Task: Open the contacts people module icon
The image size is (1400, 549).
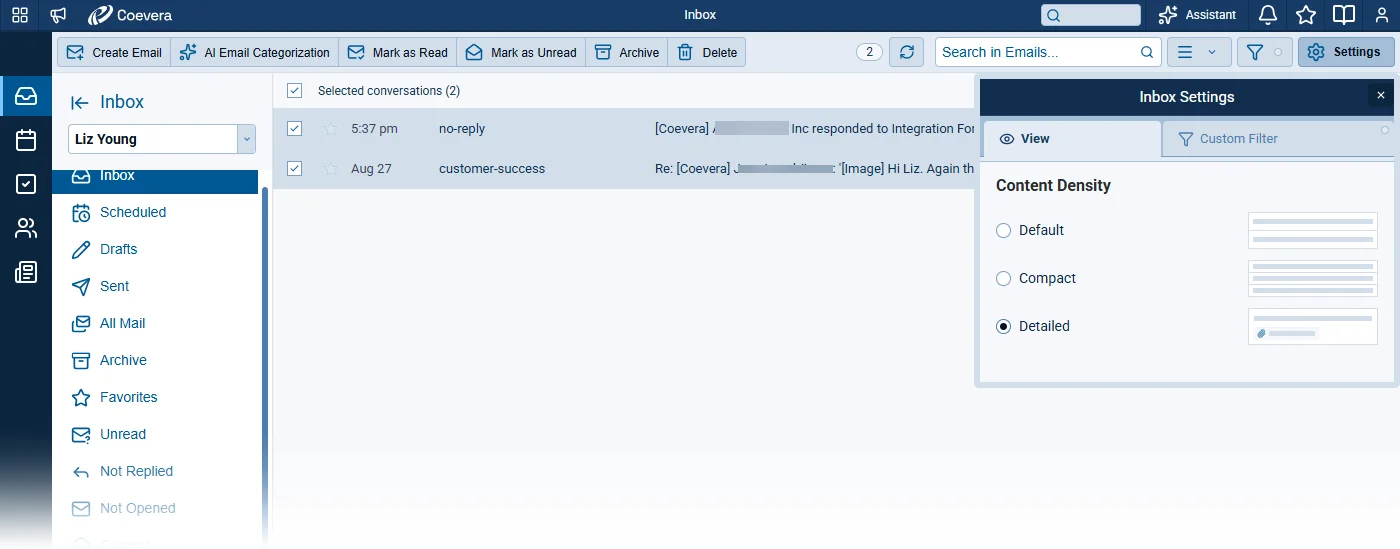Action: (x=26, y=228)
